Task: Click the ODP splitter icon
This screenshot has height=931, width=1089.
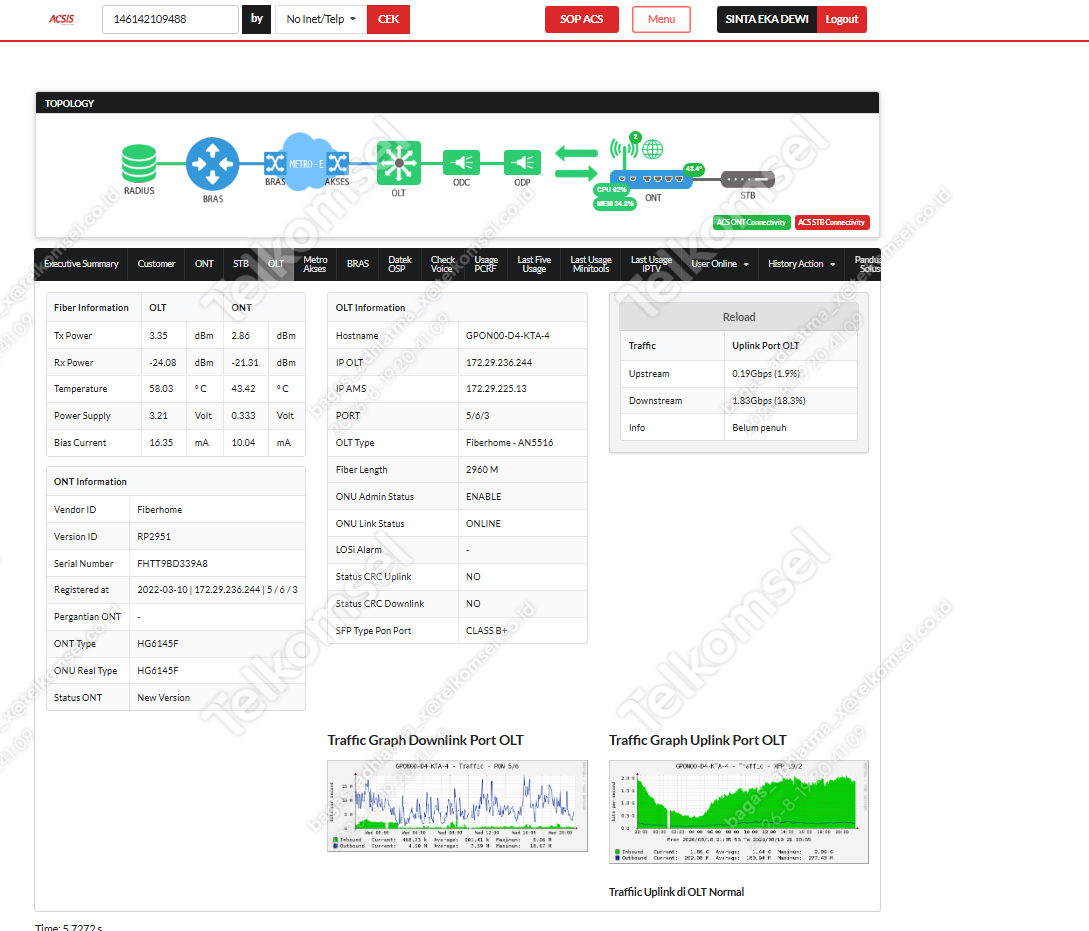Action: coord(522,163)
